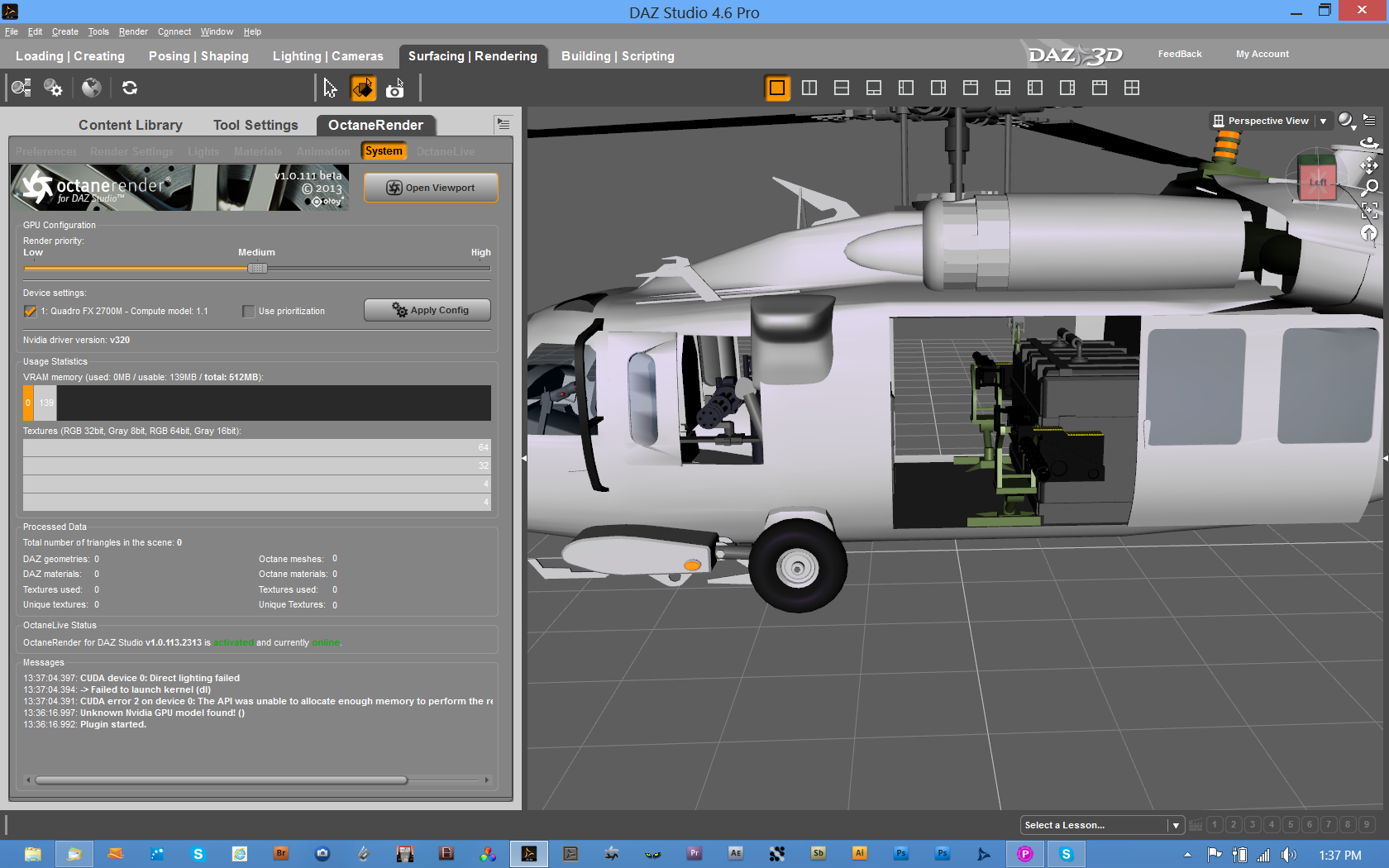Switch to the Posing | Shaping activity tab
The image size is (1389, 868).
[x=198, y=56]
